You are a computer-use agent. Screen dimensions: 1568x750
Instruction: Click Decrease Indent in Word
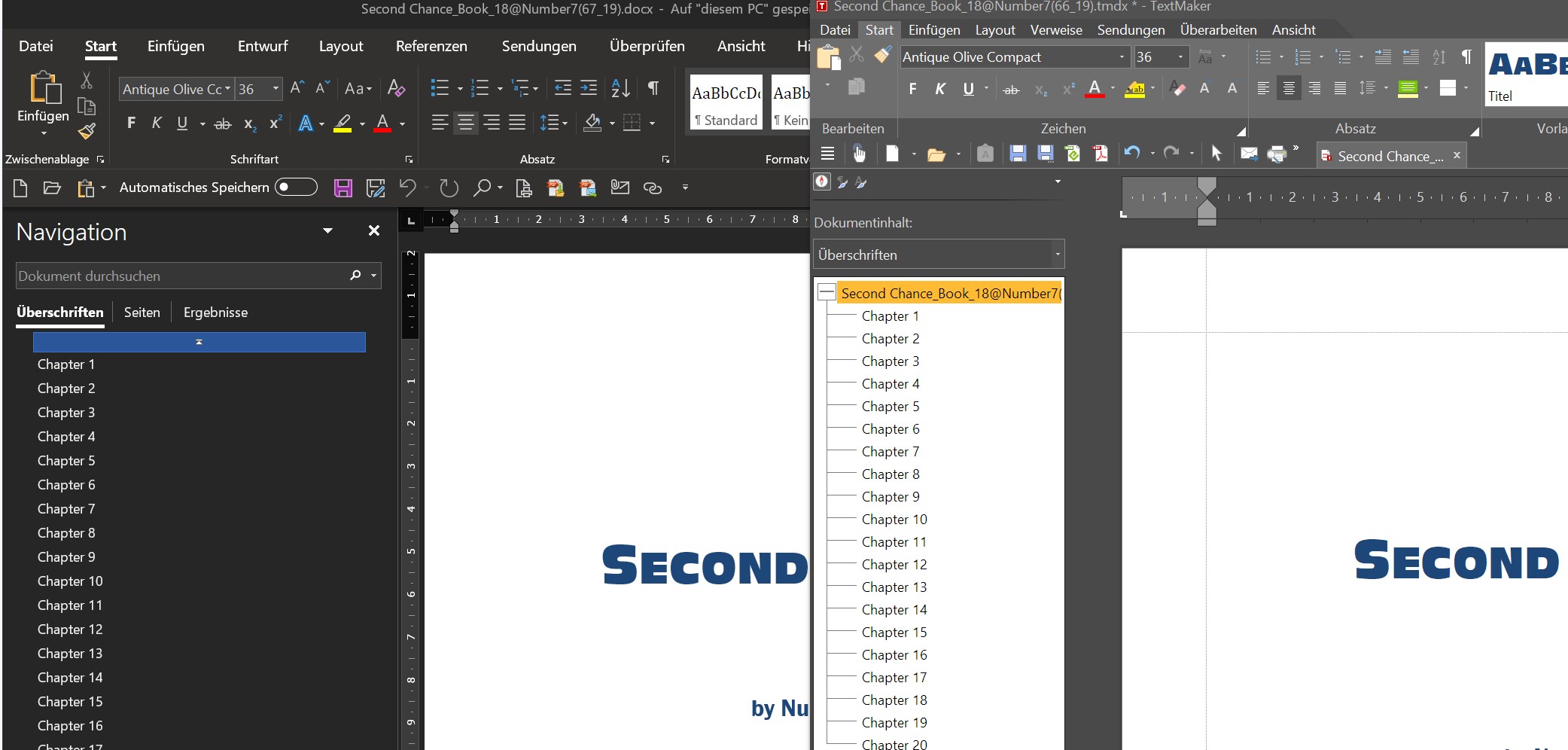pos(562,88)
